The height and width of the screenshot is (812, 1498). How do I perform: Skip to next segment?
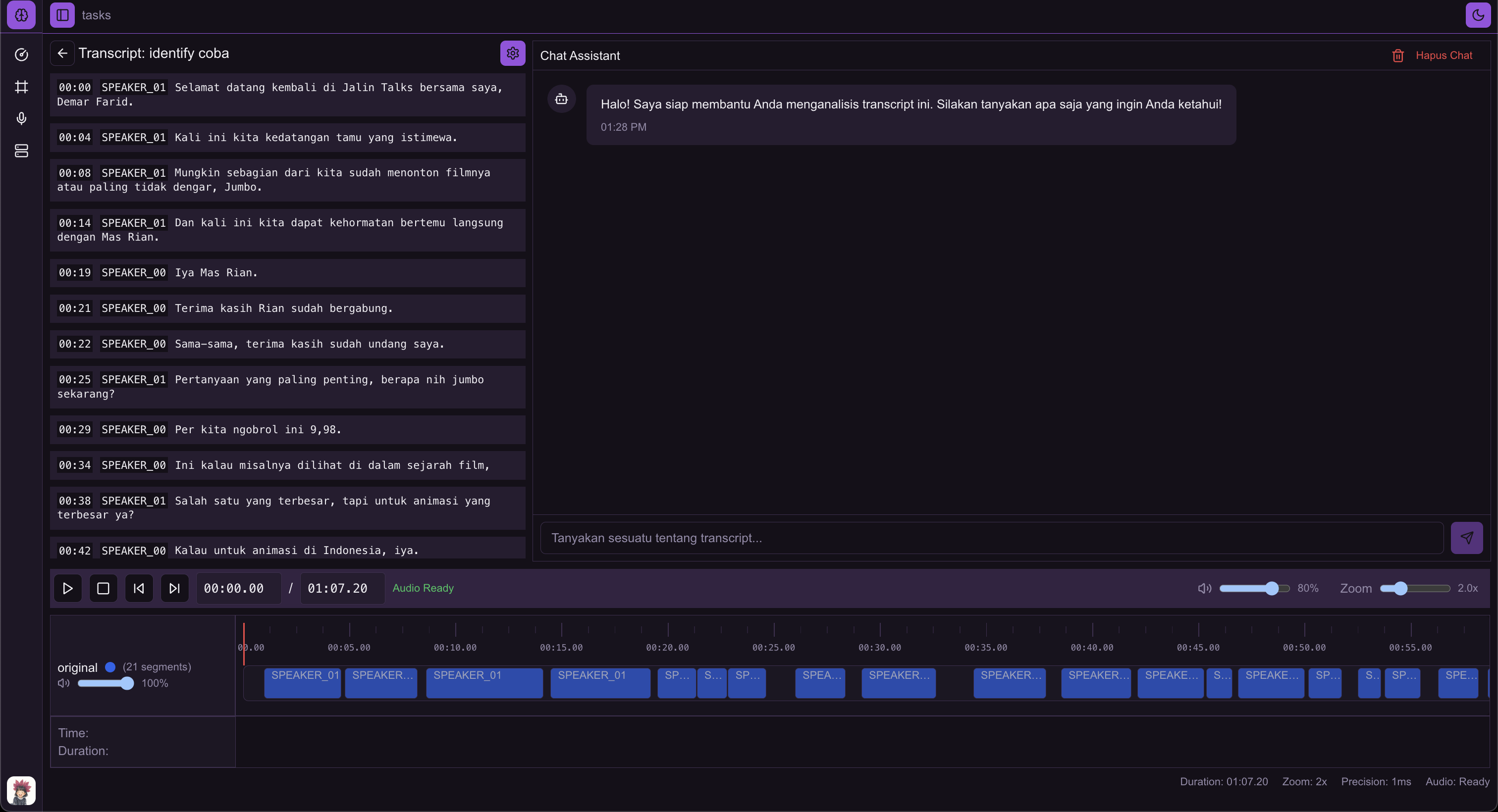point(174,588)
